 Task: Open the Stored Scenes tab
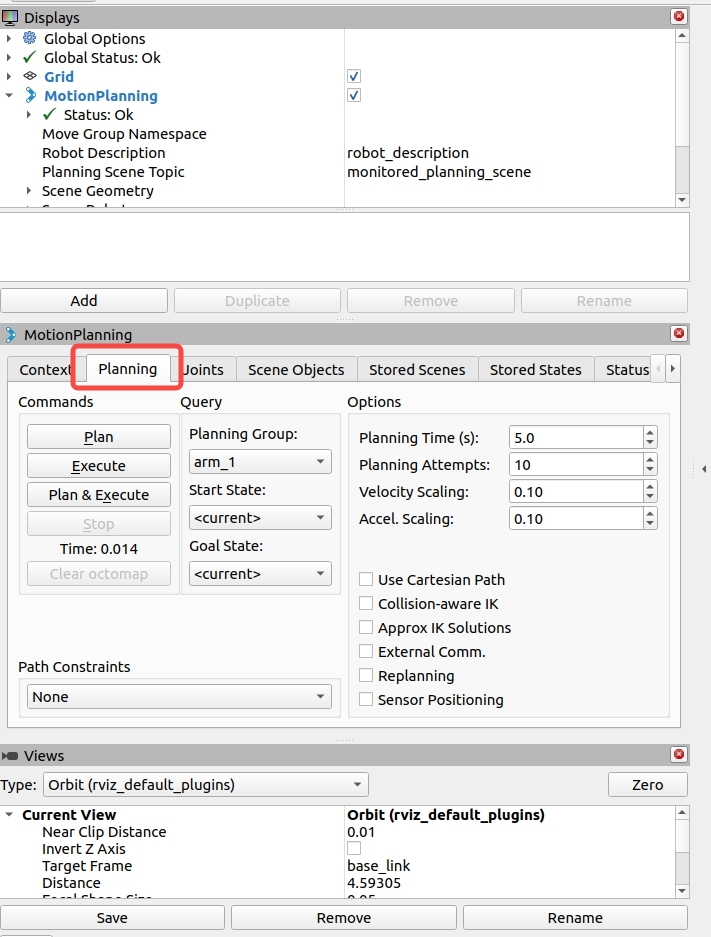(x=417, y=370)
